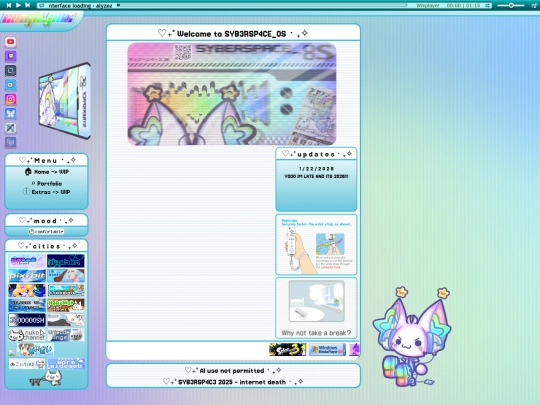
Task: Open the dark blue cyan-script city button
Action: tap(66, 261)
